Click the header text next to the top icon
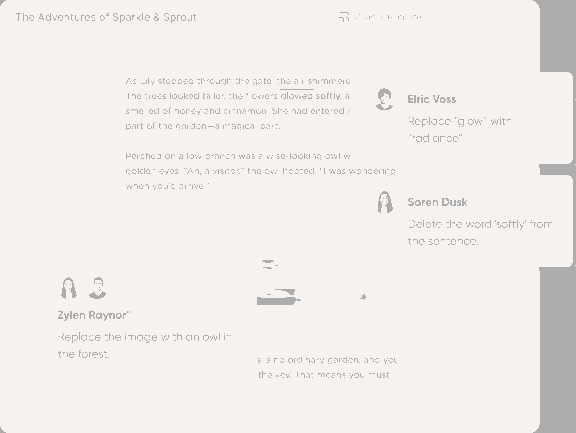The height and width of the screenshot is (433, 576). (x=389, y=17)
